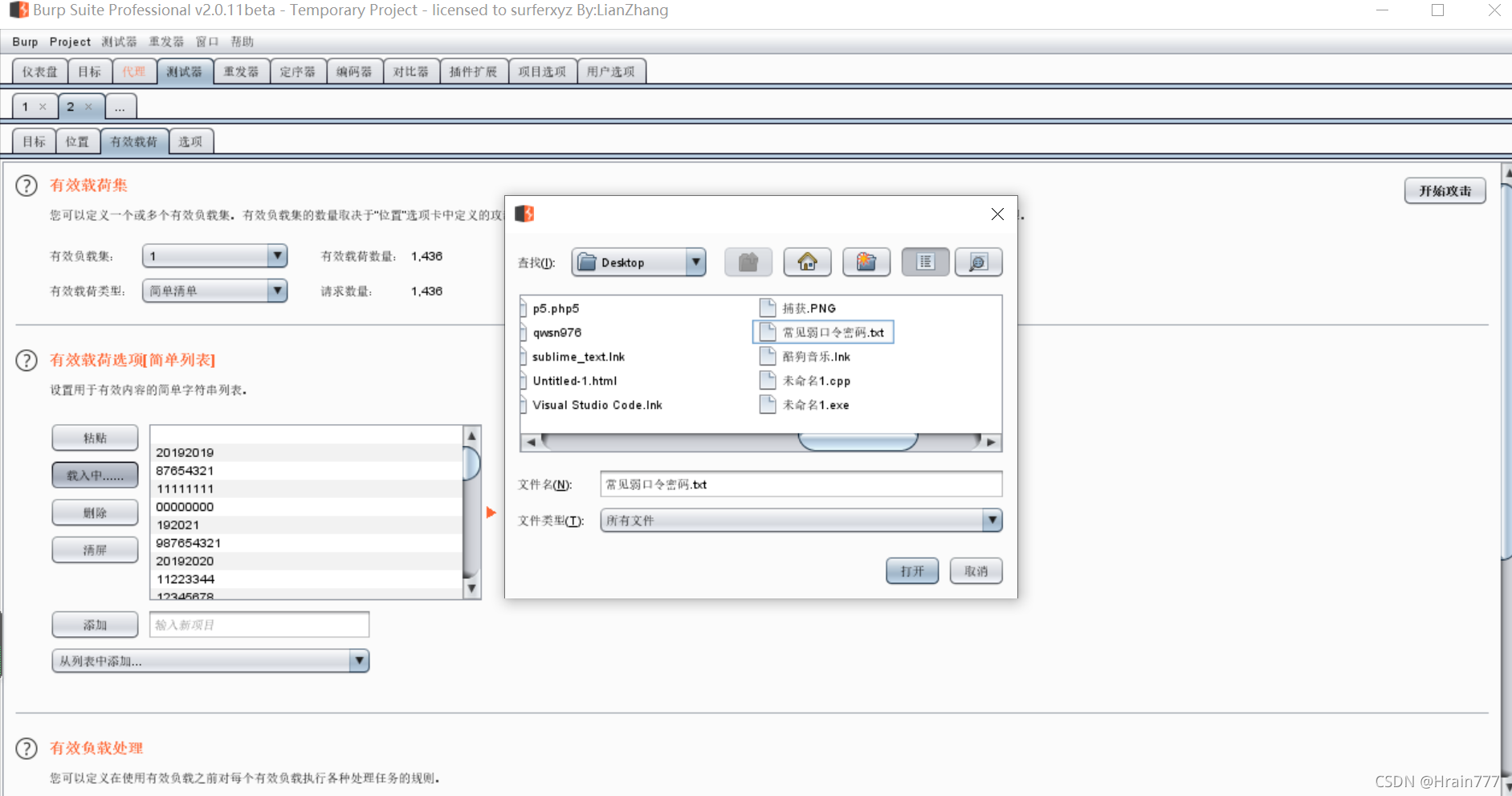Screen dimensions: 1512x796
Task: Open the 窗口 menu
Action: click(207, 42)
